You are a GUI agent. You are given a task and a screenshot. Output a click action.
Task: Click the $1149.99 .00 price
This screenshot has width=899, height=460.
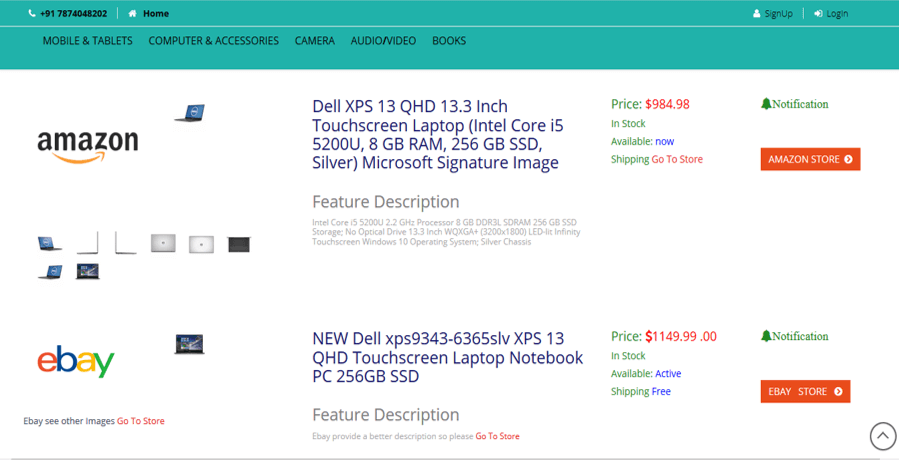pyautogui.click(x=681, y=337)
